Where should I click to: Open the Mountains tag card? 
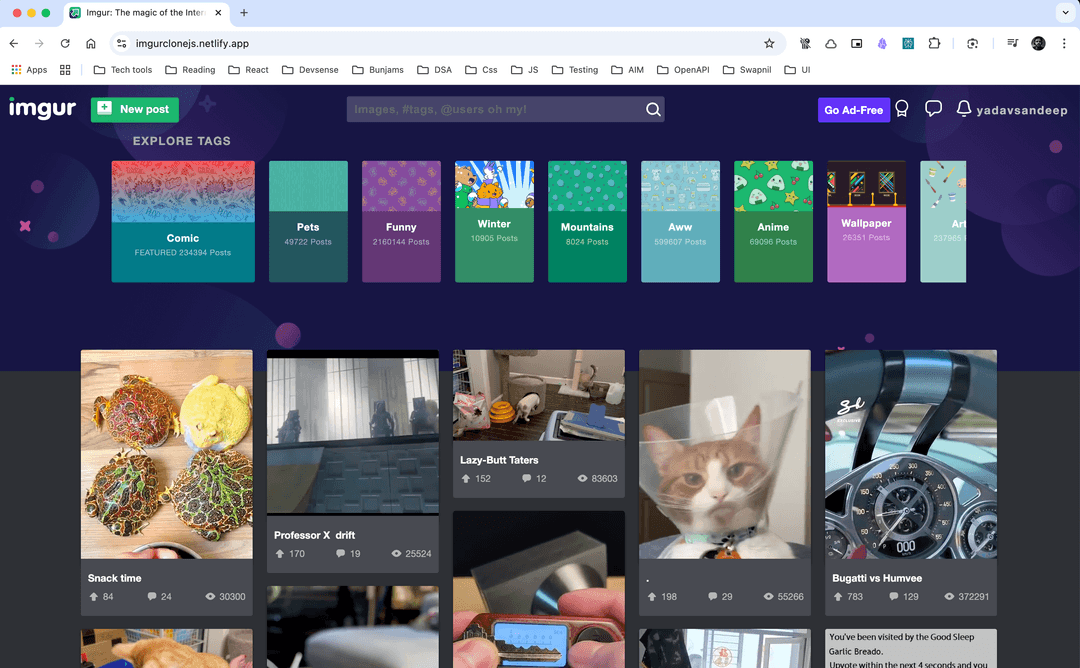pos(587,222)
